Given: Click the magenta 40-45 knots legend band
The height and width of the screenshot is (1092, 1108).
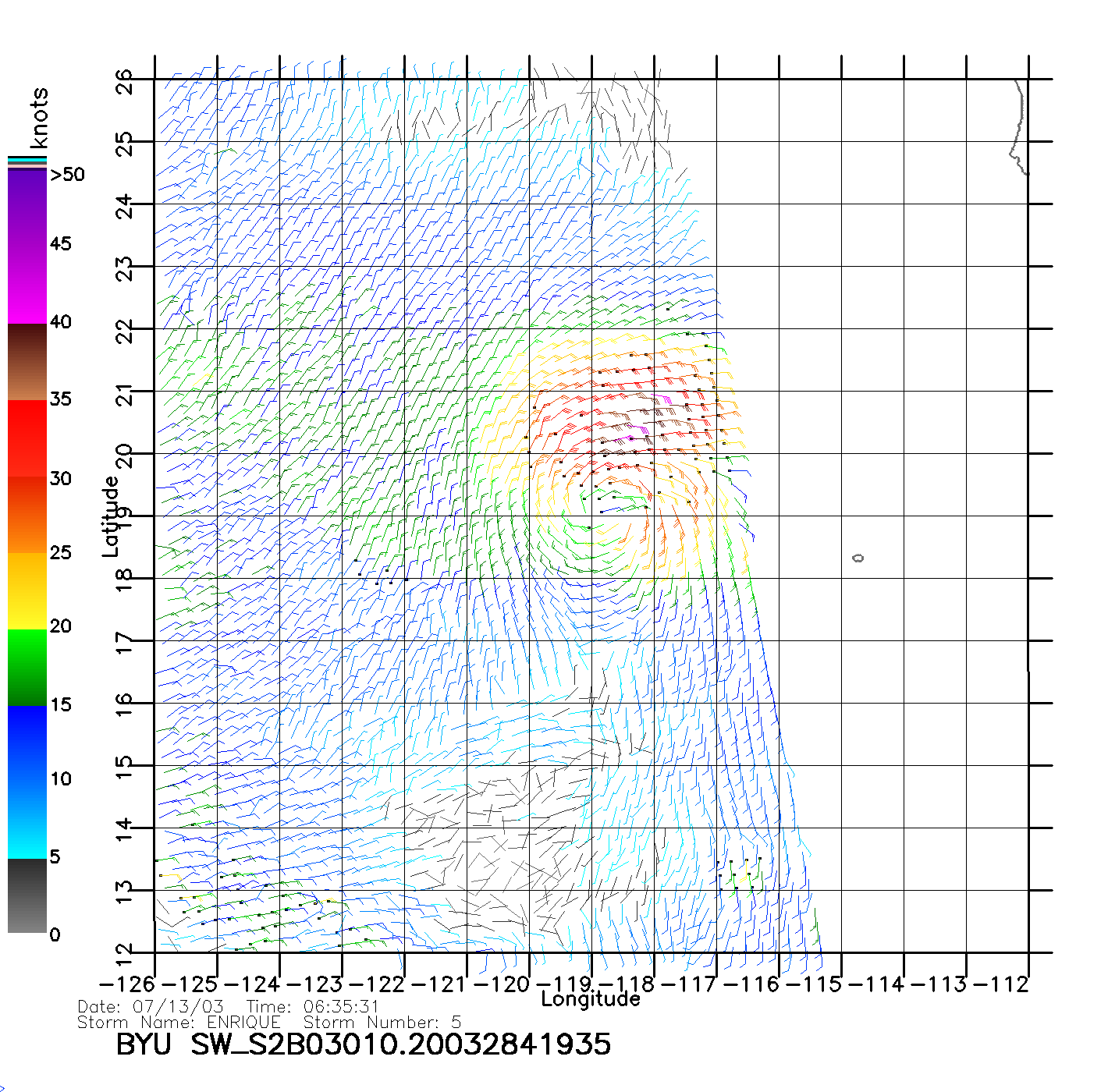Looking at the screenshot, I should click(27, 285).
